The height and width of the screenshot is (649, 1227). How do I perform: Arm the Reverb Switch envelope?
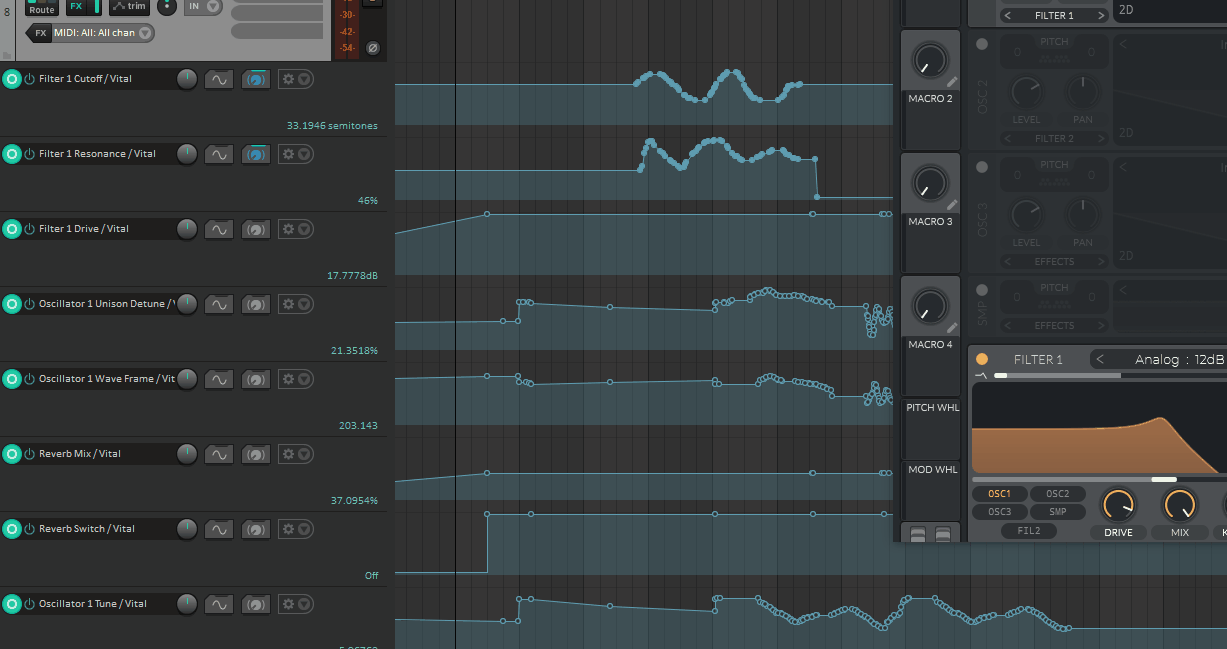[12, 529]
